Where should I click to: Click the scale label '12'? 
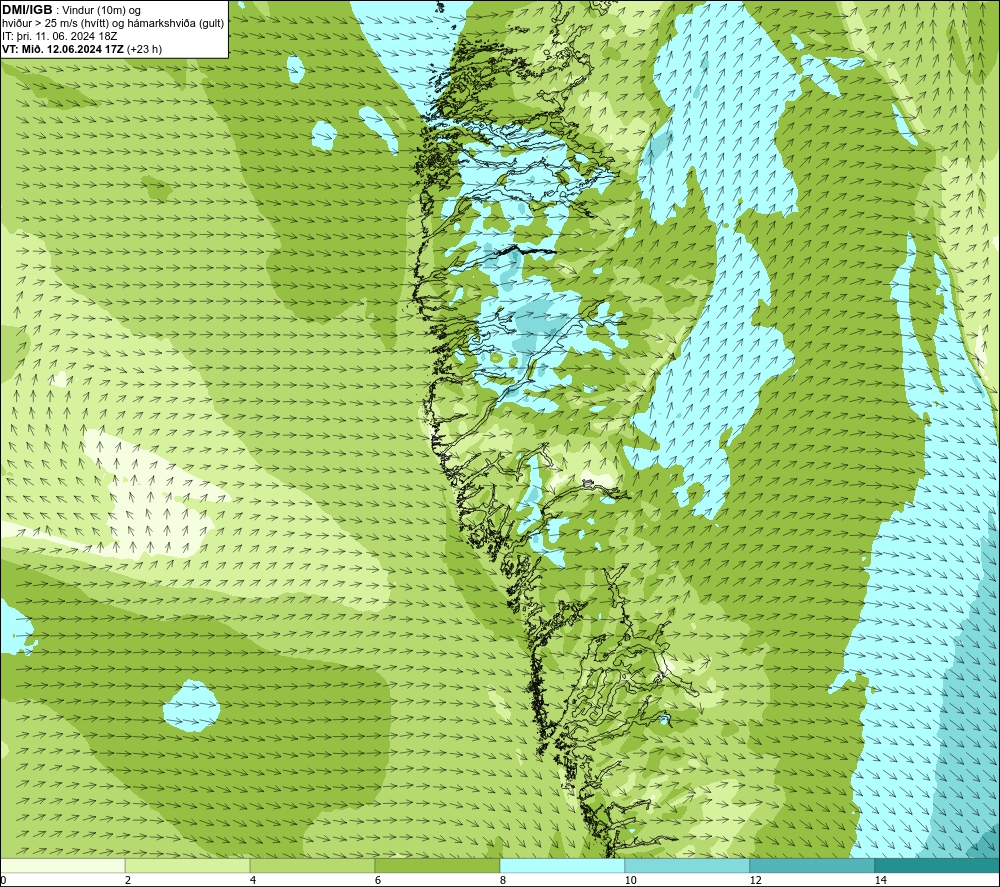tap(756, 880)
